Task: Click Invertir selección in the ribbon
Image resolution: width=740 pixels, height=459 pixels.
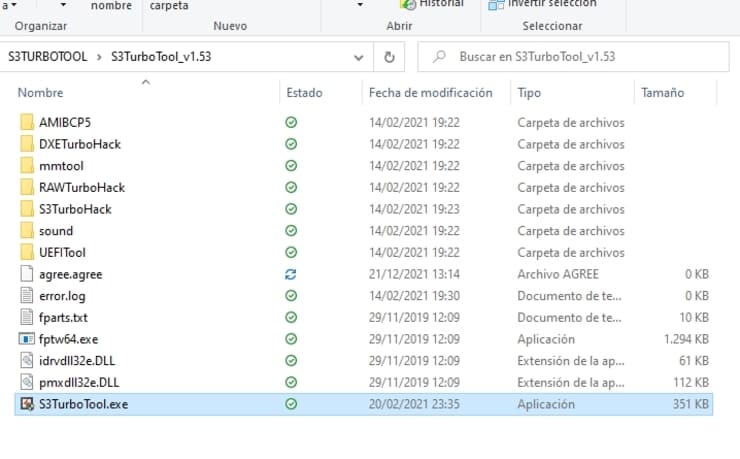Action: pyautogui.click(x=543, y=4)
